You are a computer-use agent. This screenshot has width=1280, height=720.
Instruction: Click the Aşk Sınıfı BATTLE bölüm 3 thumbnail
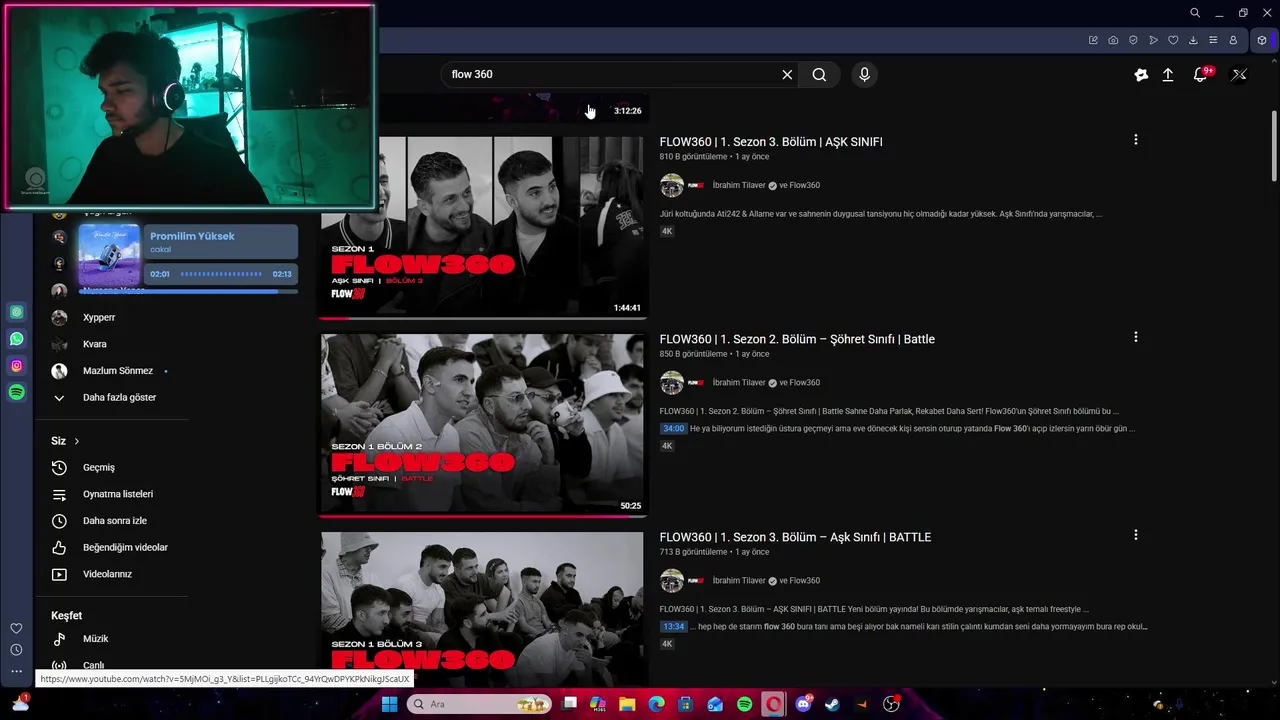point(483,610)
